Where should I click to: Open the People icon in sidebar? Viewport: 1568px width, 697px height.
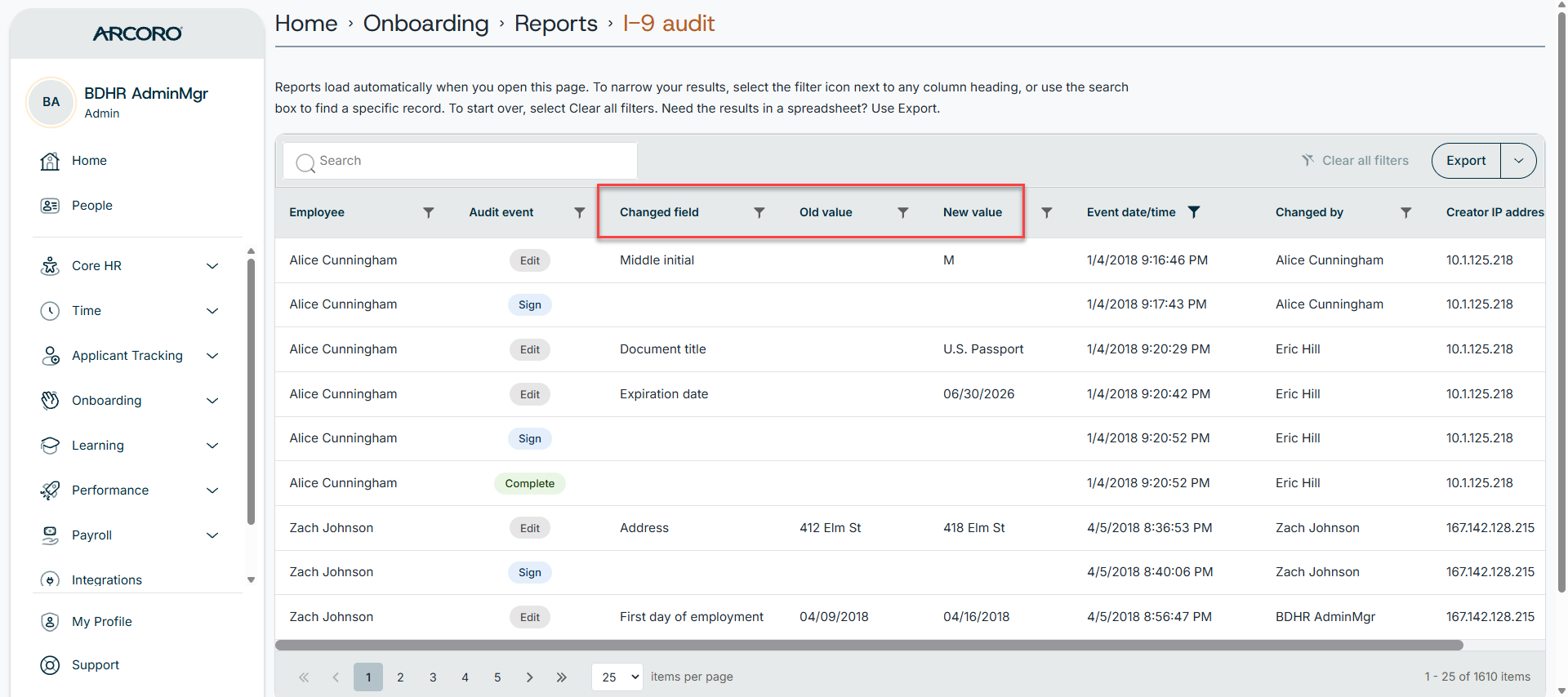(x=50, y=206)
